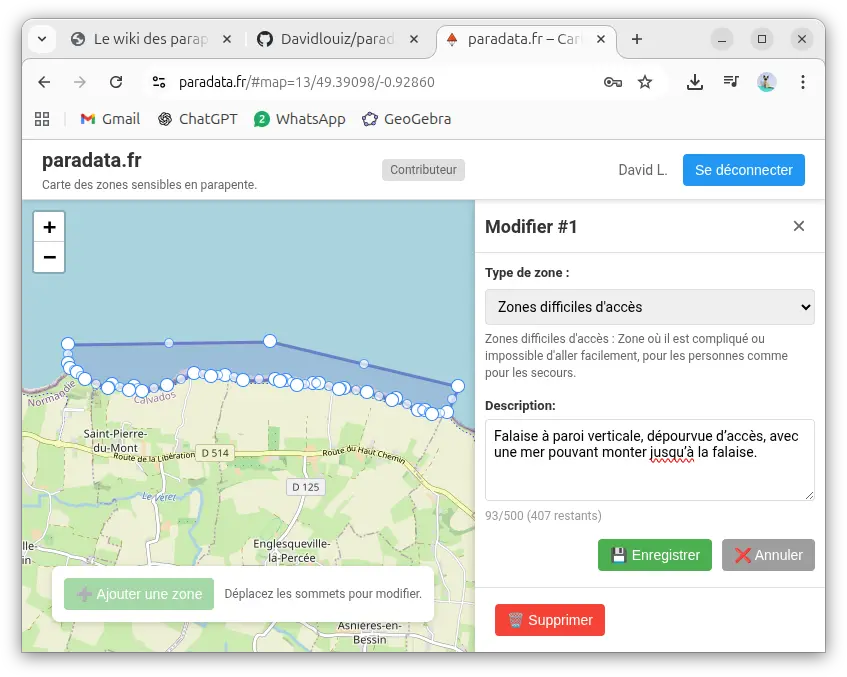The height and width of the screenshot is (677, 847).
Task: Select the polygon's top vertex at the bend
Action: click(270, 341)
